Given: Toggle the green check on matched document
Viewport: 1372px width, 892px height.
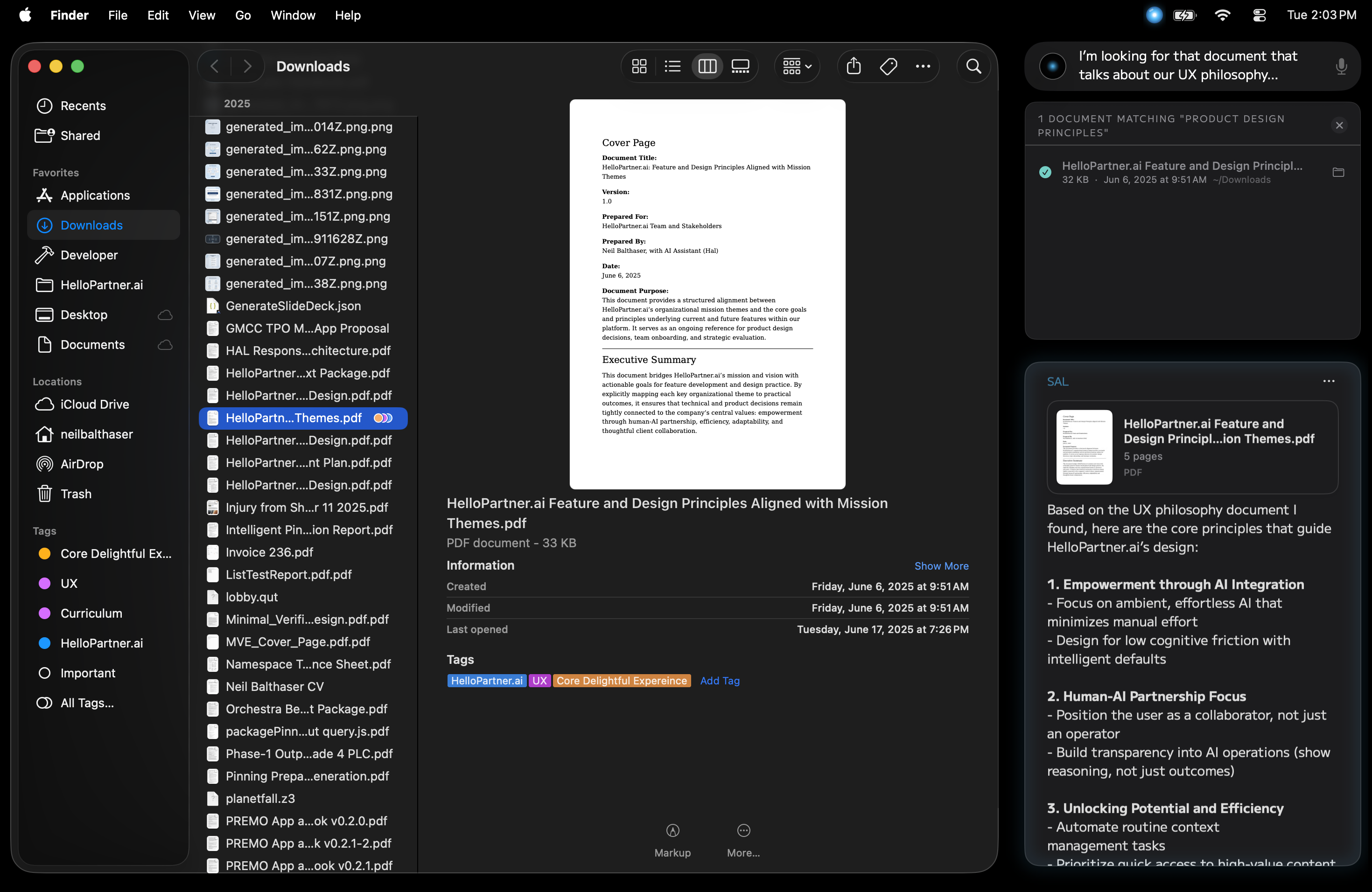Looking at the screenshot, I should tap(1044, 172).
